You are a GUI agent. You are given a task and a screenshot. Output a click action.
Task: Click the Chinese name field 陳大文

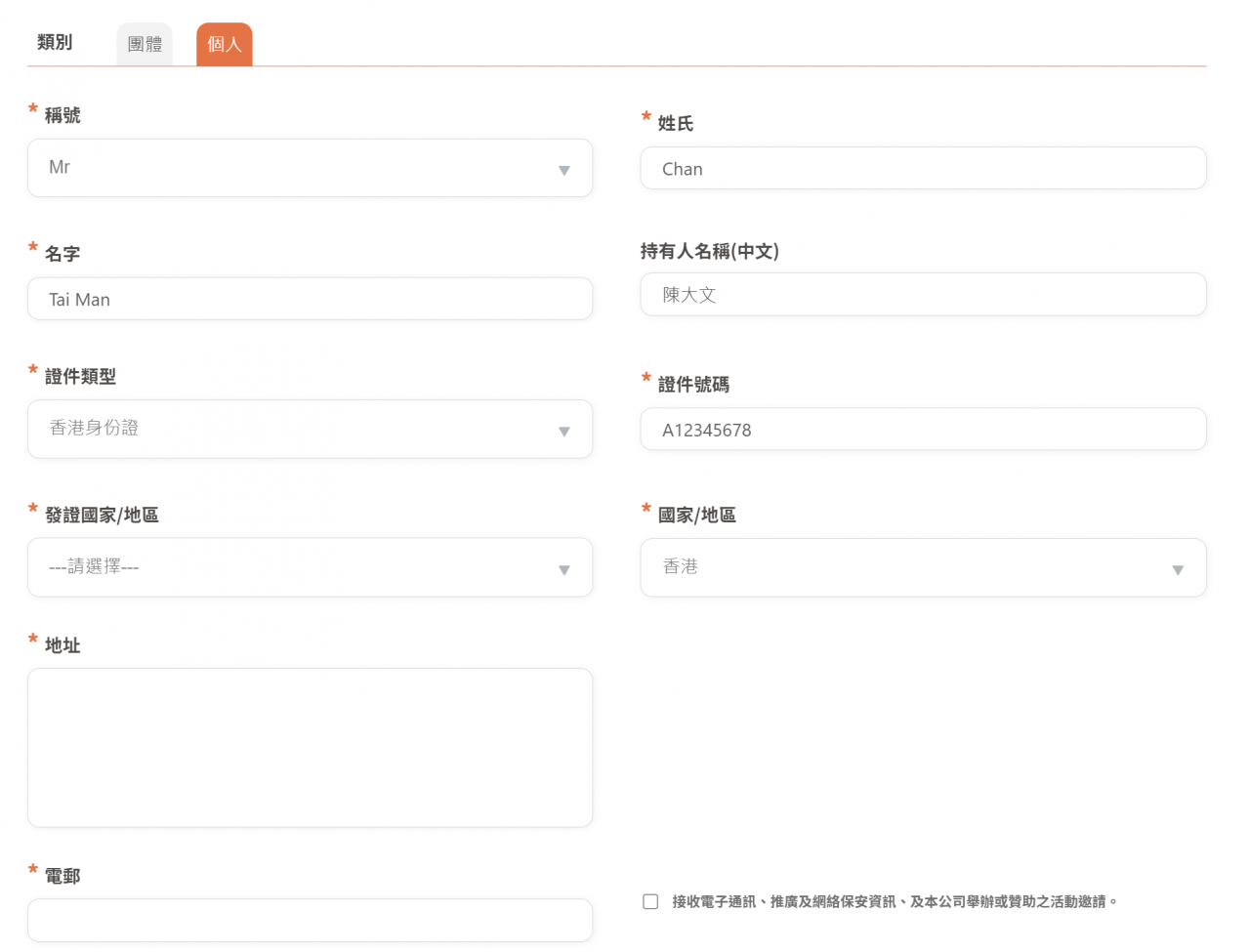coord(923,295)
